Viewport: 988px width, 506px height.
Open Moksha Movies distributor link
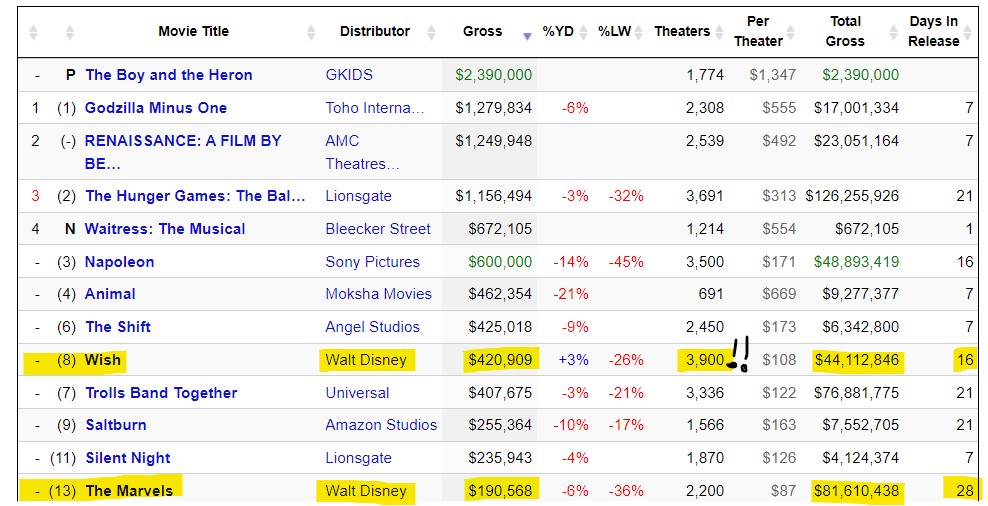[x=379, y=294]
